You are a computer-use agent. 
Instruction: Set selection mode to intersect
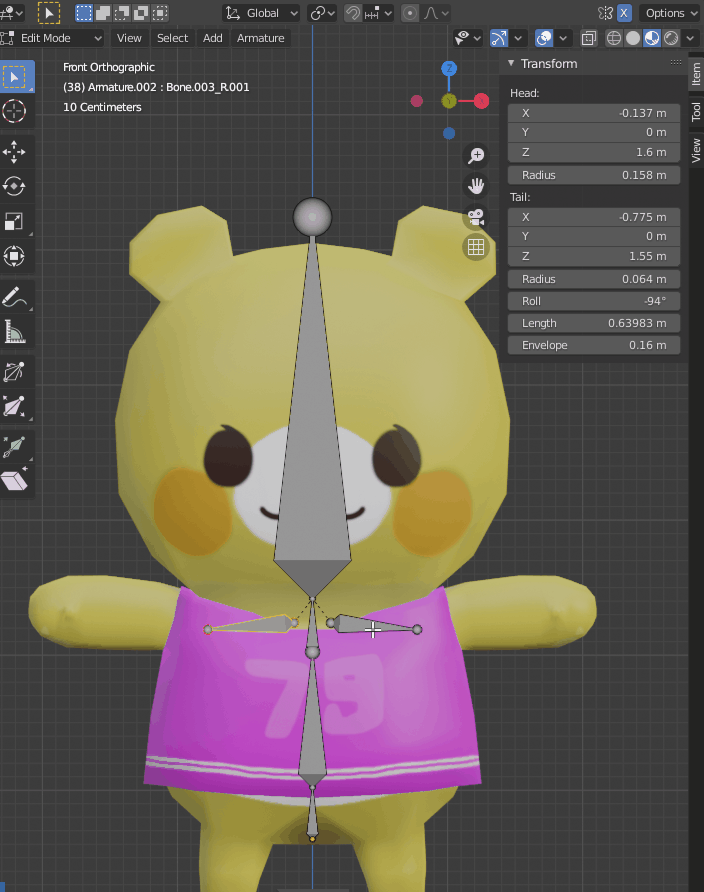pyautogui.click(x=160, y=13)
